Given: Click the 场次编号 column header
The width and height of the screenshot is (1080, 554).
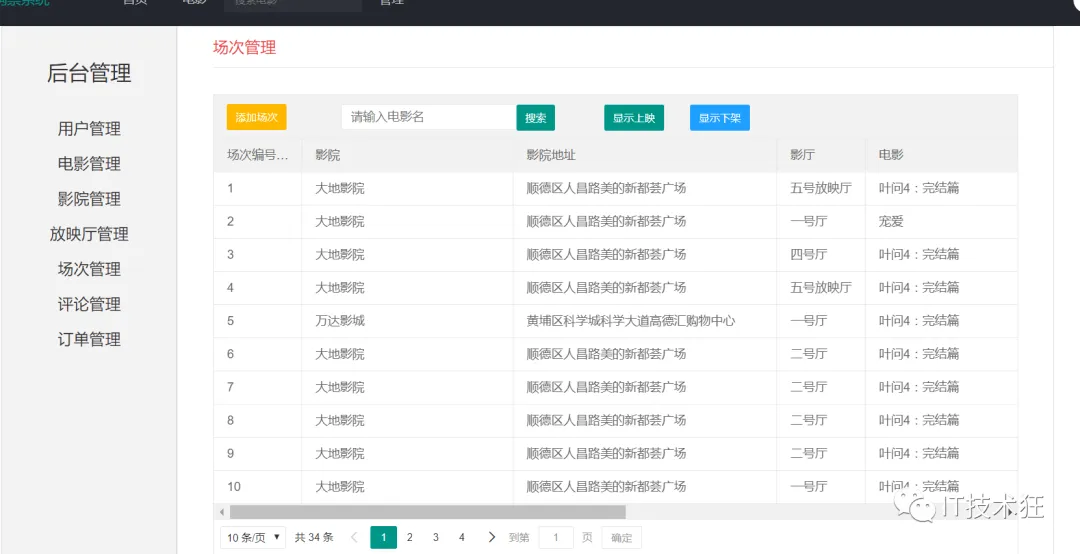Looking at the screenshot, I should (x=258, y=155).
